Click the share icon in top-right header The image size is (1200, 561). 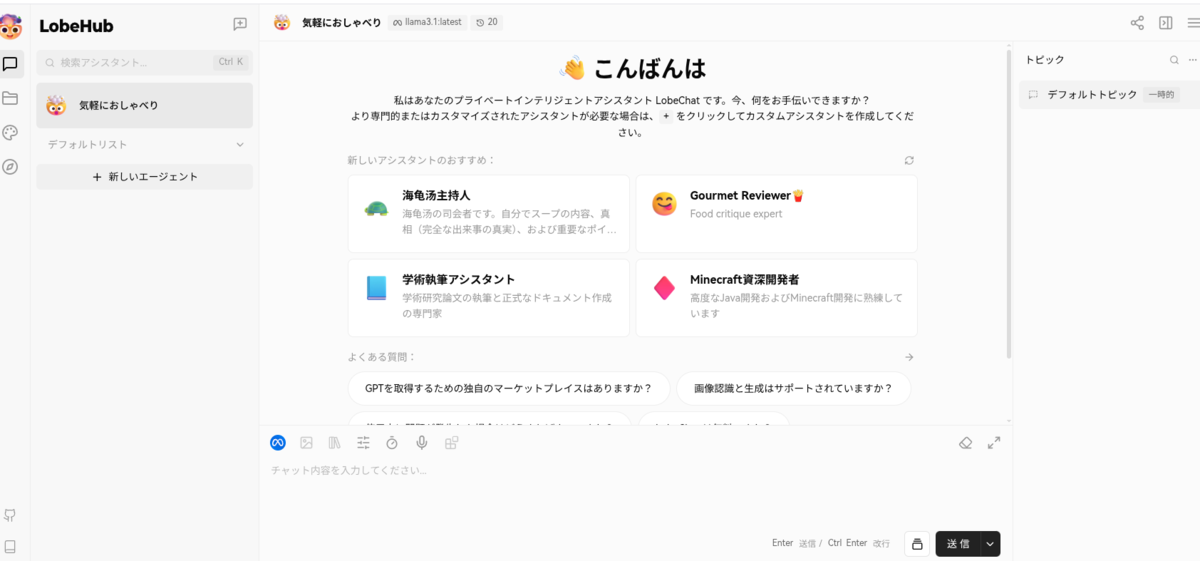click(x=1137, y=23)
